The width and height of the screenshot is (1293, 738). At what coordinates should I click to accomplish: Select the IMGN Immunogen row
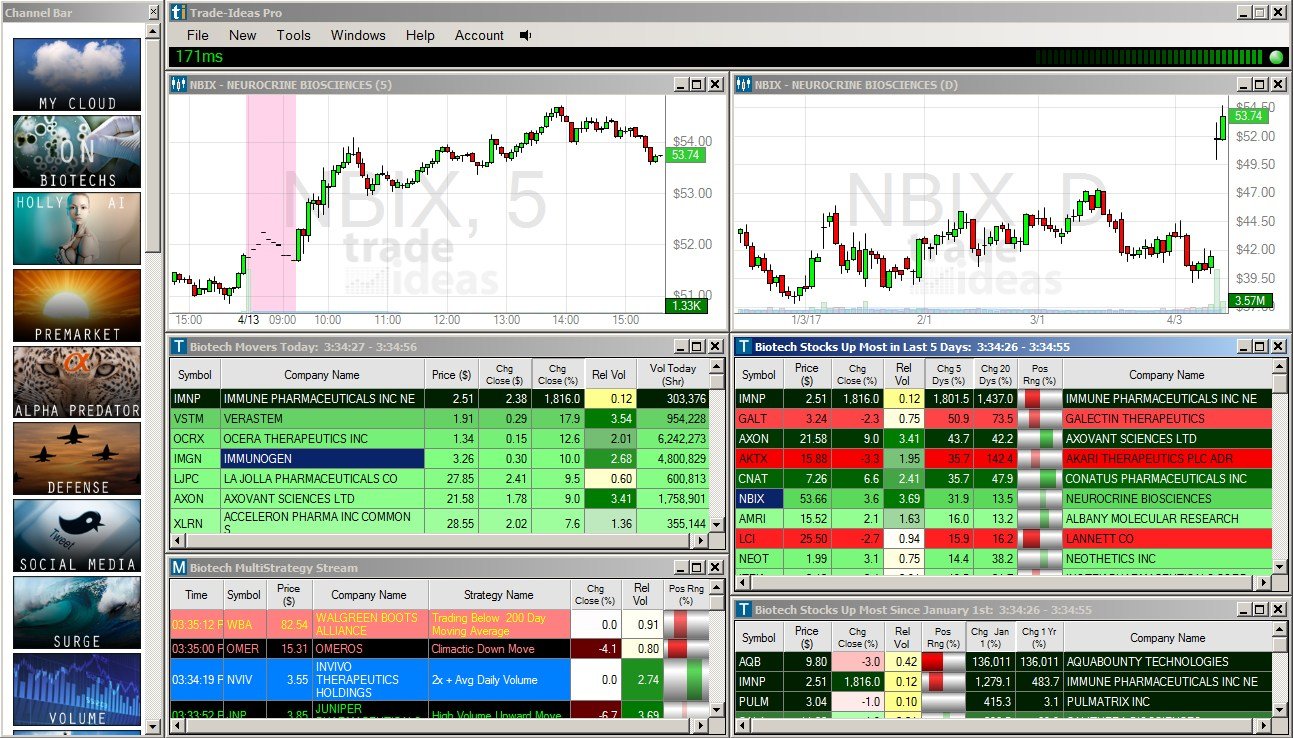[x=320, y=459]
